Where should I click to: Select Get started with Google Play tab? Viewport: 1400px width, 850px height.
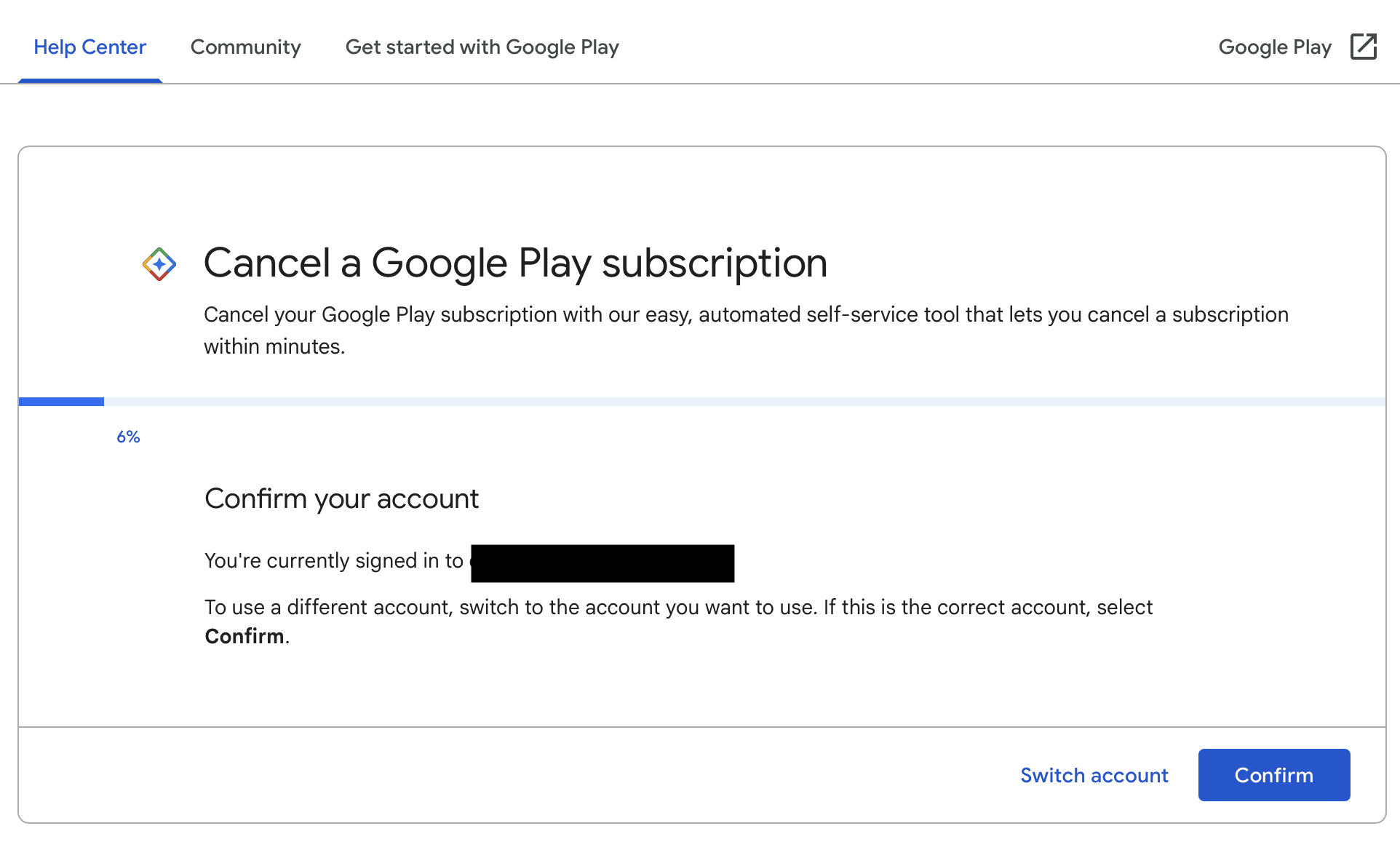click(x=482, y=47)
